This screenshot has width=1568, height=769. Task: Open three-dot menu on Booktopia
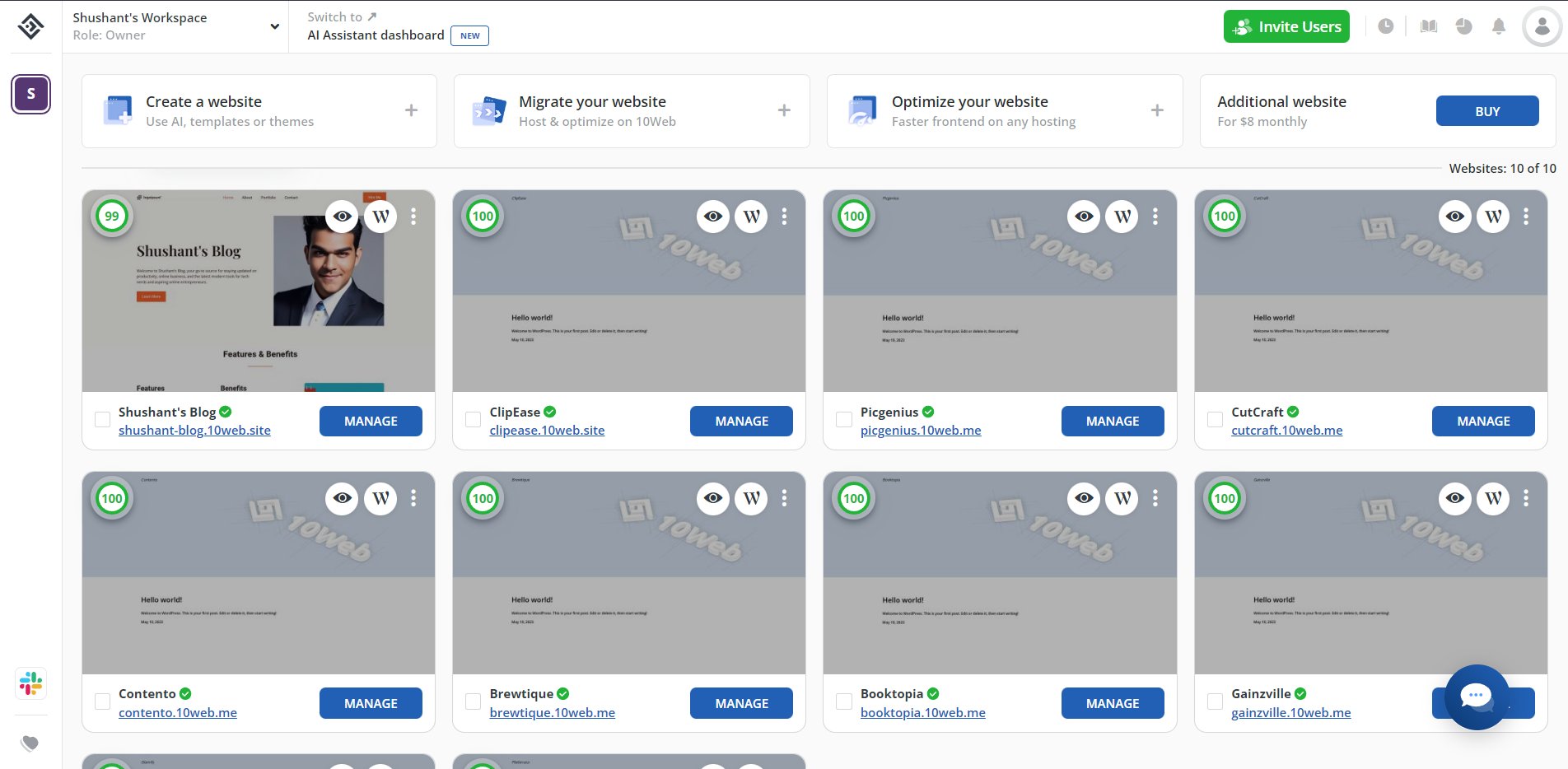click(x=1155, y=498)
